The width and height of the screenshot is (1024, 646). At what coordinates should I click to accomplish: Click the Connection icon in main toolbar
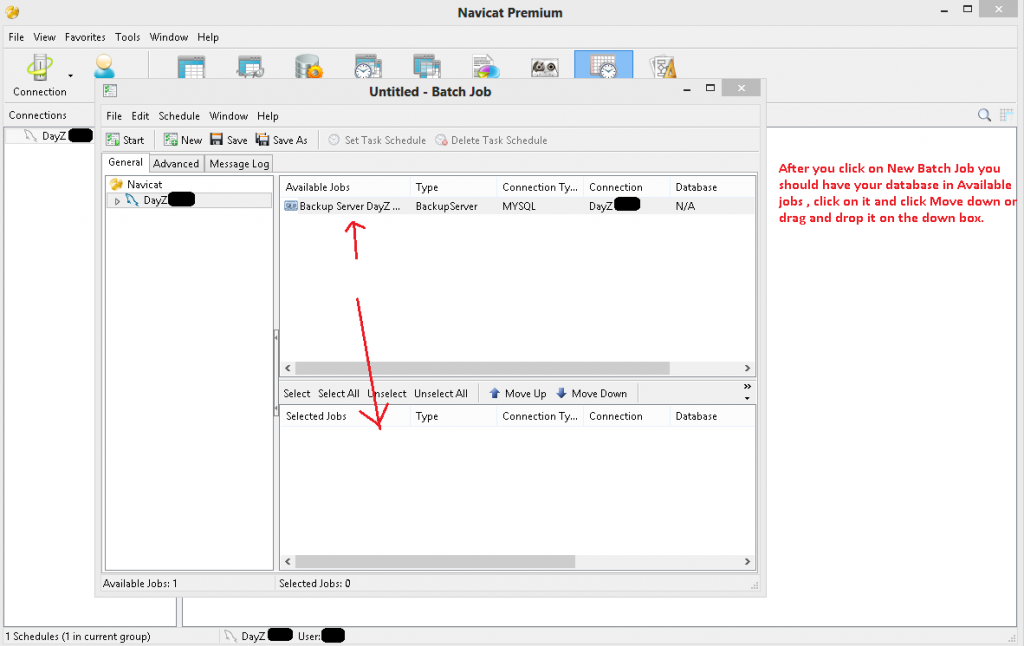pyautogui.click(x=39, y=68)
